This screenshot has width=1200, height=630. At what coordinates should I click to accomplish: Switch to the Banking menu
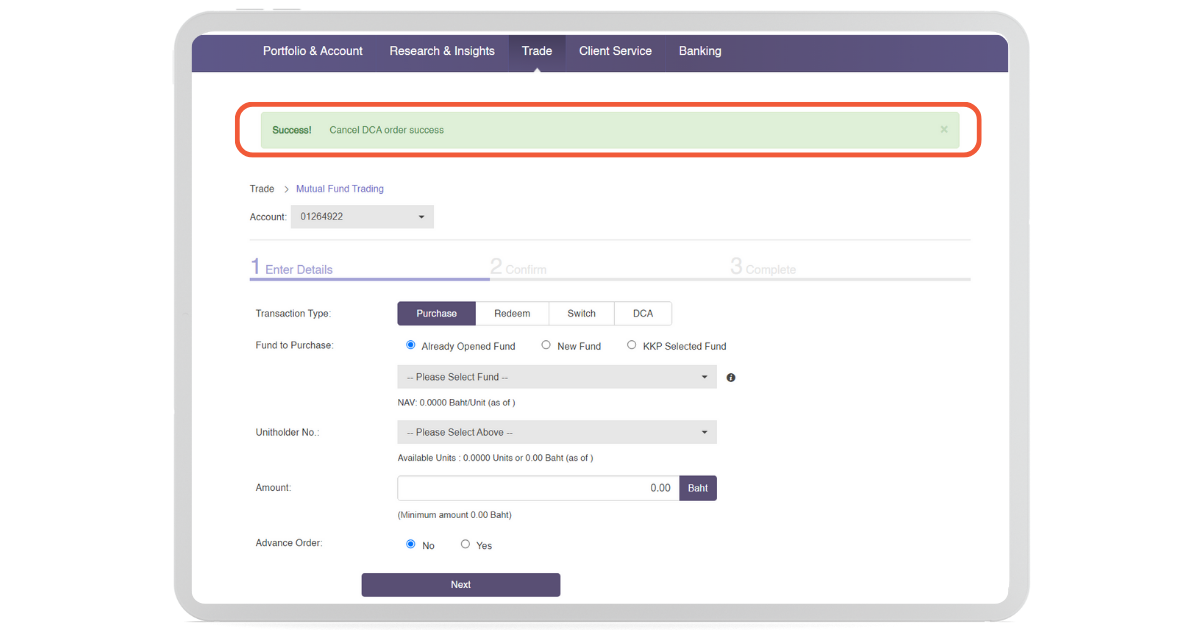699,51
